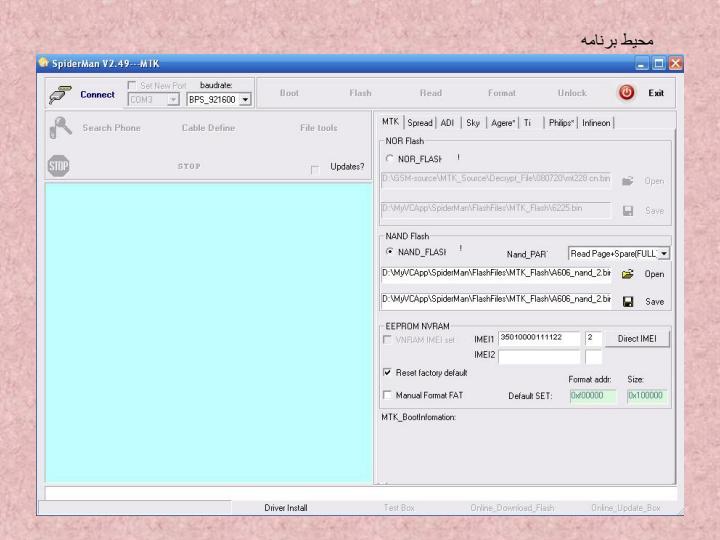The width and height of the screenshot is (720, 540).
Task: Click NAND Flash Open text button
Action: point(654,274)
